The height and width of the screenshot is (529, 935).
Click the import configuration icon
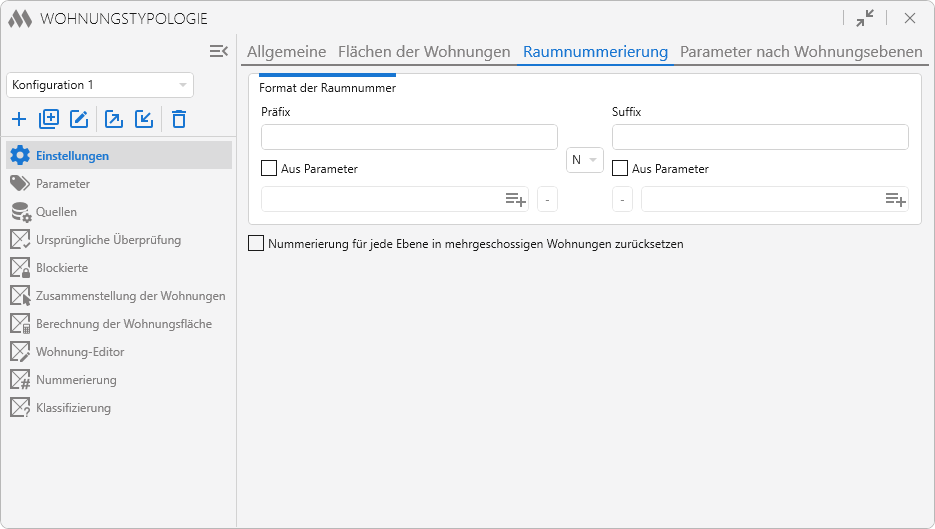144,120
